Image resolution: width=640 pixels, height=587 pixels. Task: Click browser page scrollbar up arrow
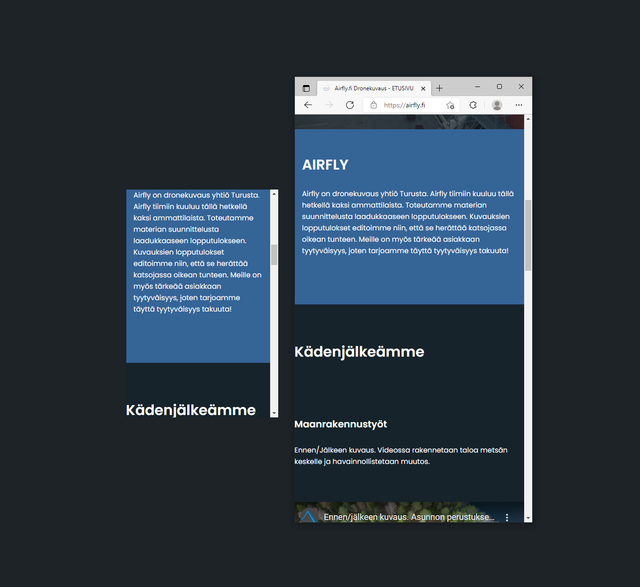click(528, 119)
